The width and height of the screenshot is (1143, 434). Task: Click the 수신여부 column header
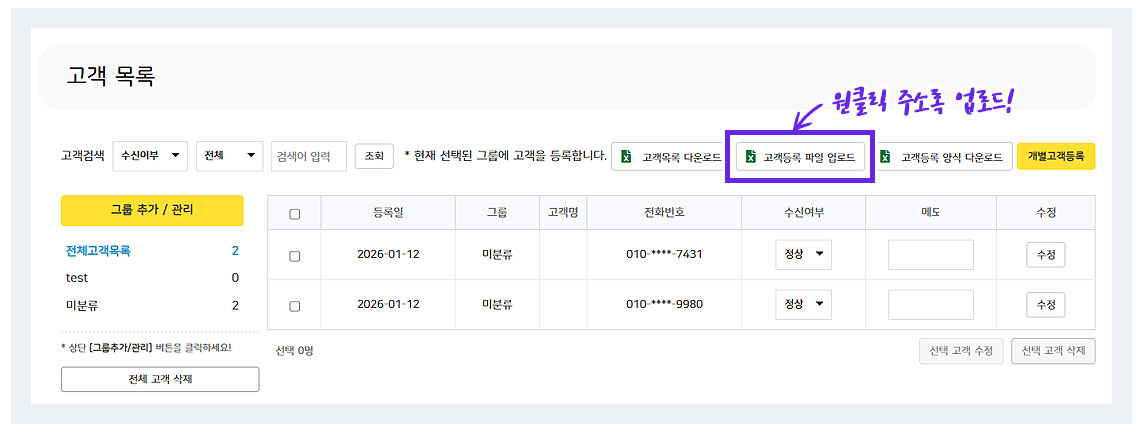coord(803,213)
